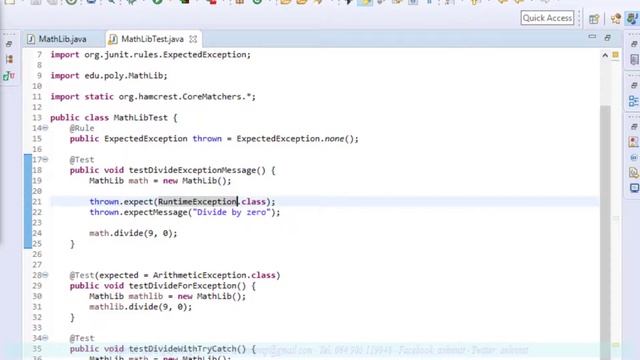Close the MathLibTest.java tab
The height and width of the screenshot is (360, 640).
[x=193, y=39]
